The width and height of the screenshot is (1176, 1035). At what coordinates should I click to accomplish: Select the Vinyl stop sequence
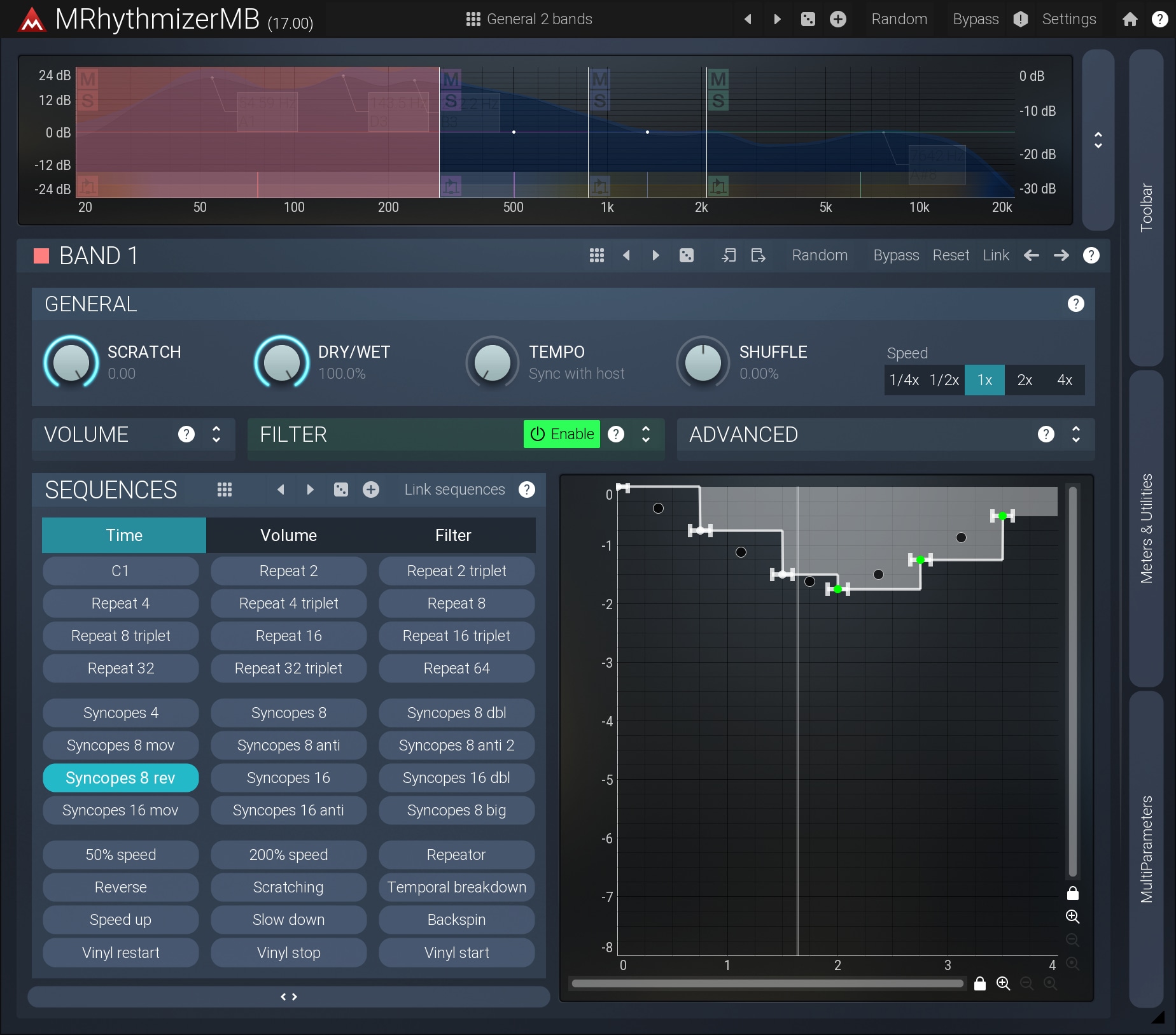288,953
